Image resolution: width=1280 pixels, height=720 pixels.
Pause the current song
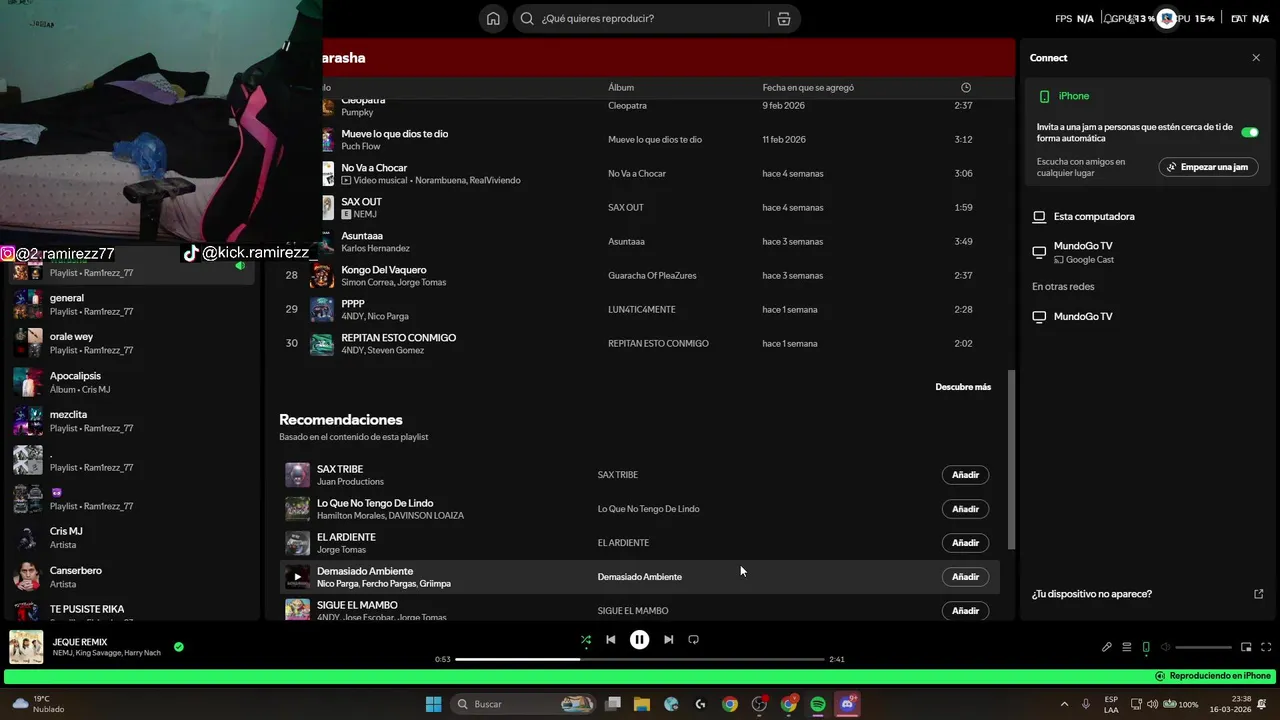pyautogui.click(x=640, y=640)
